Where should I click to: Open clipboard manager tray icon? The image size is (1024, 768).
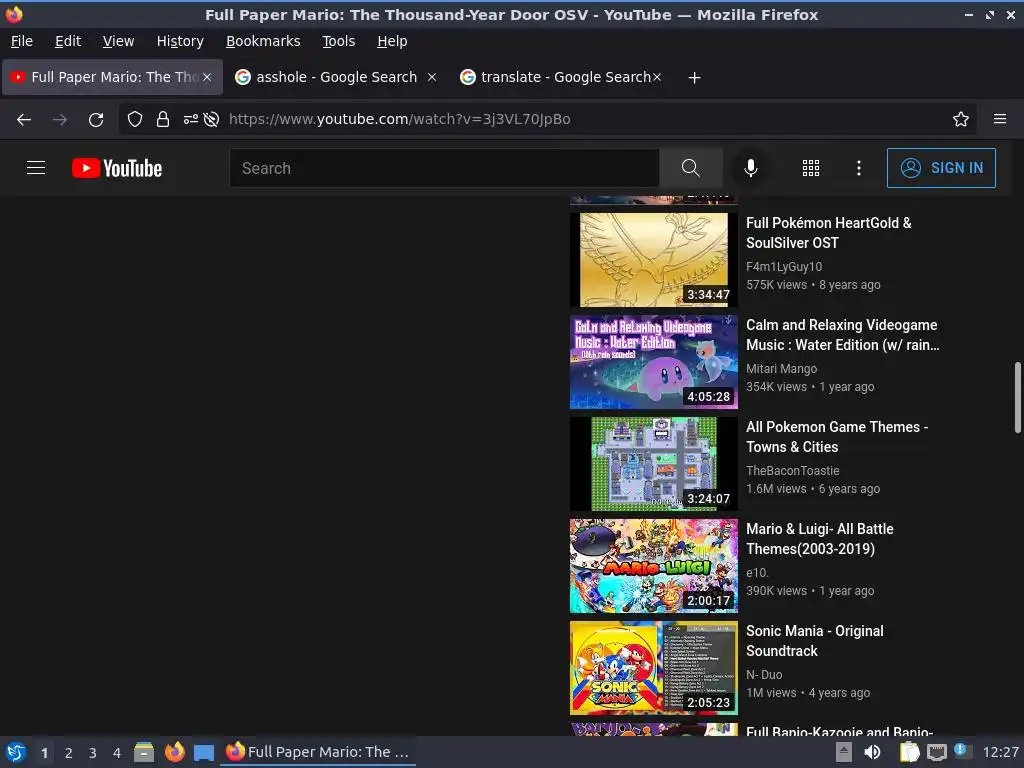(x=910, y=752)
